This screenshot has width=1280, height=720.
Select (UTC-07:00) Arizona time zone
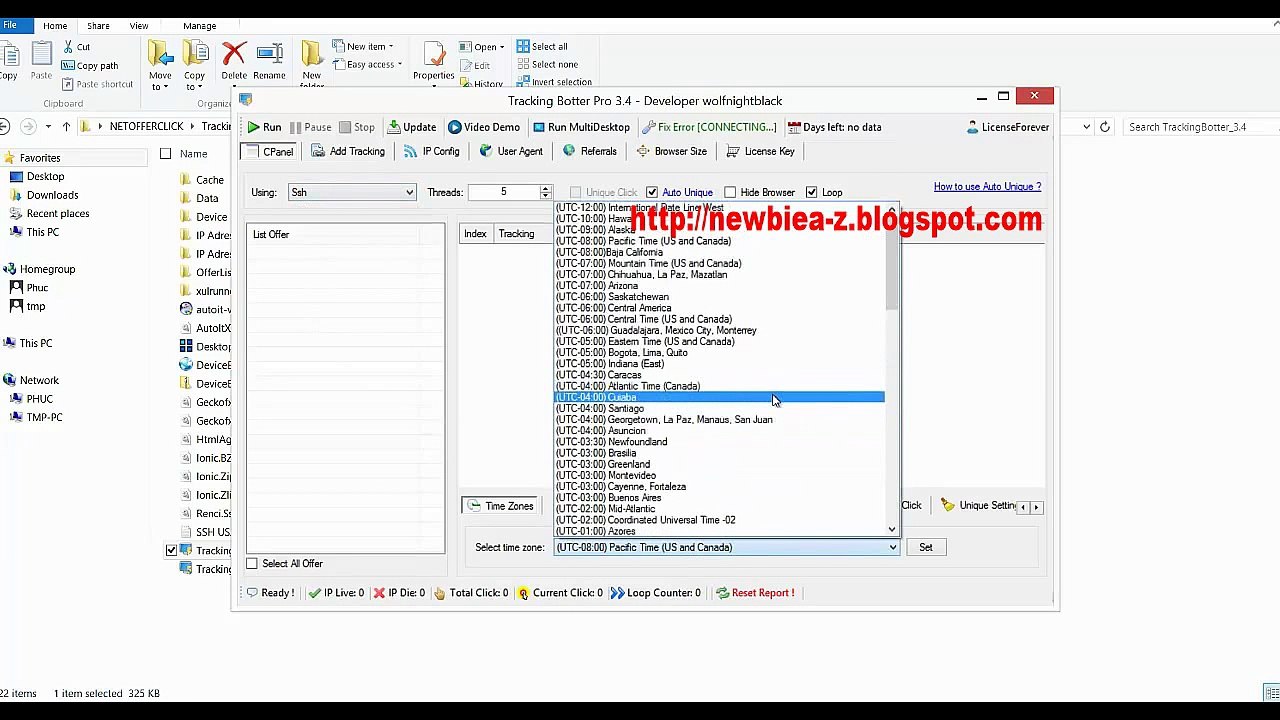pyautogui.click(x=719, y=286)
